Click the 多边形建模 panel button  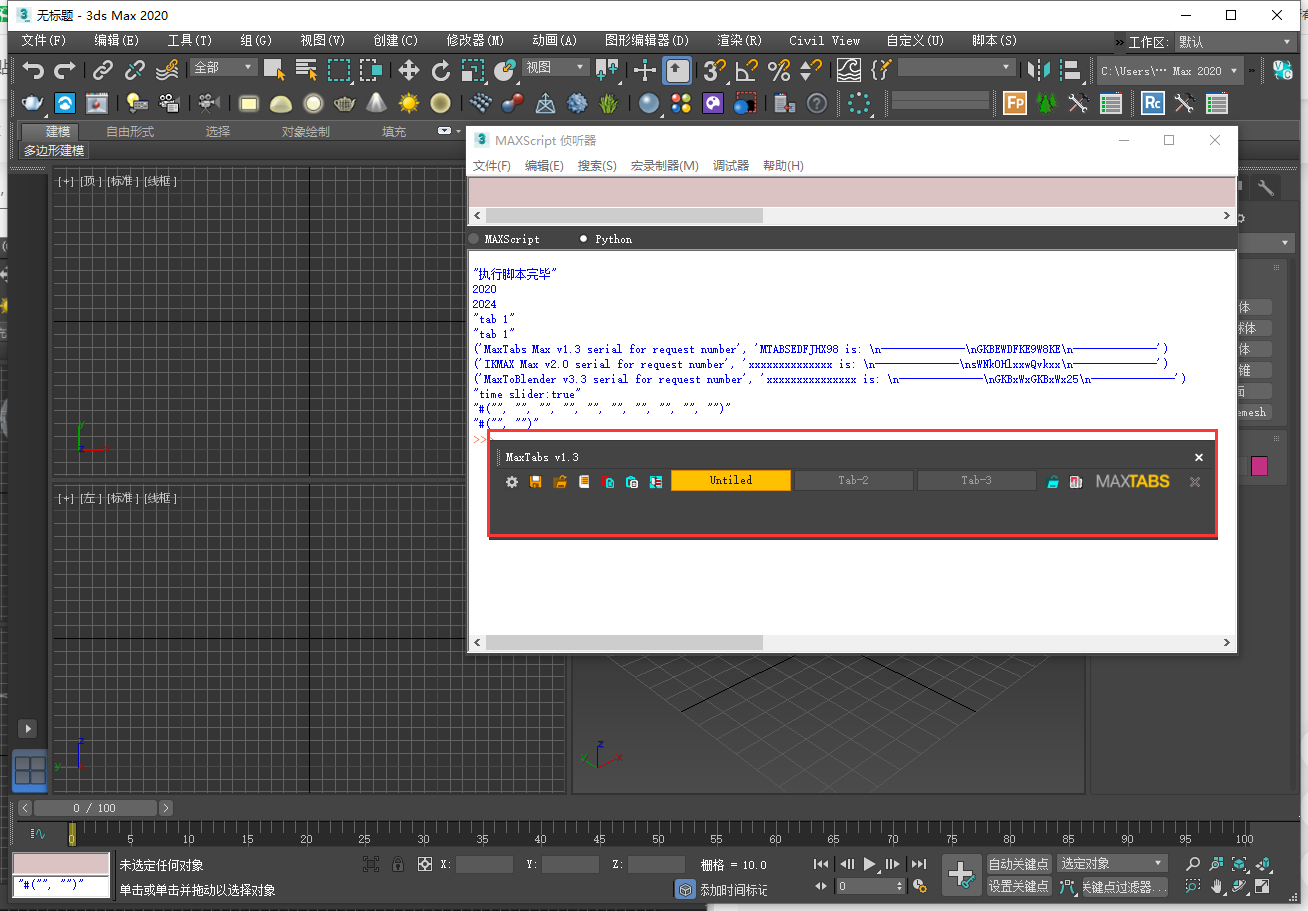[55, 151]
